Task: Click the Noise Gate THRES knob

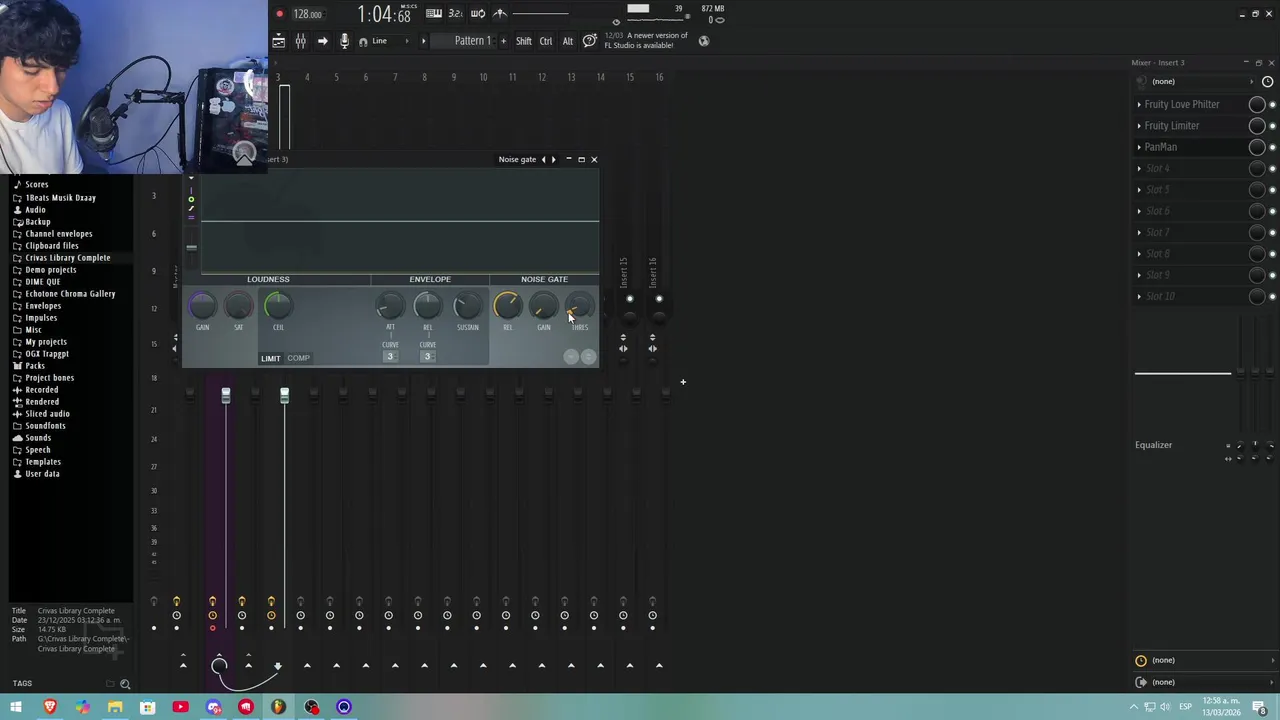Action: (580, 306)
